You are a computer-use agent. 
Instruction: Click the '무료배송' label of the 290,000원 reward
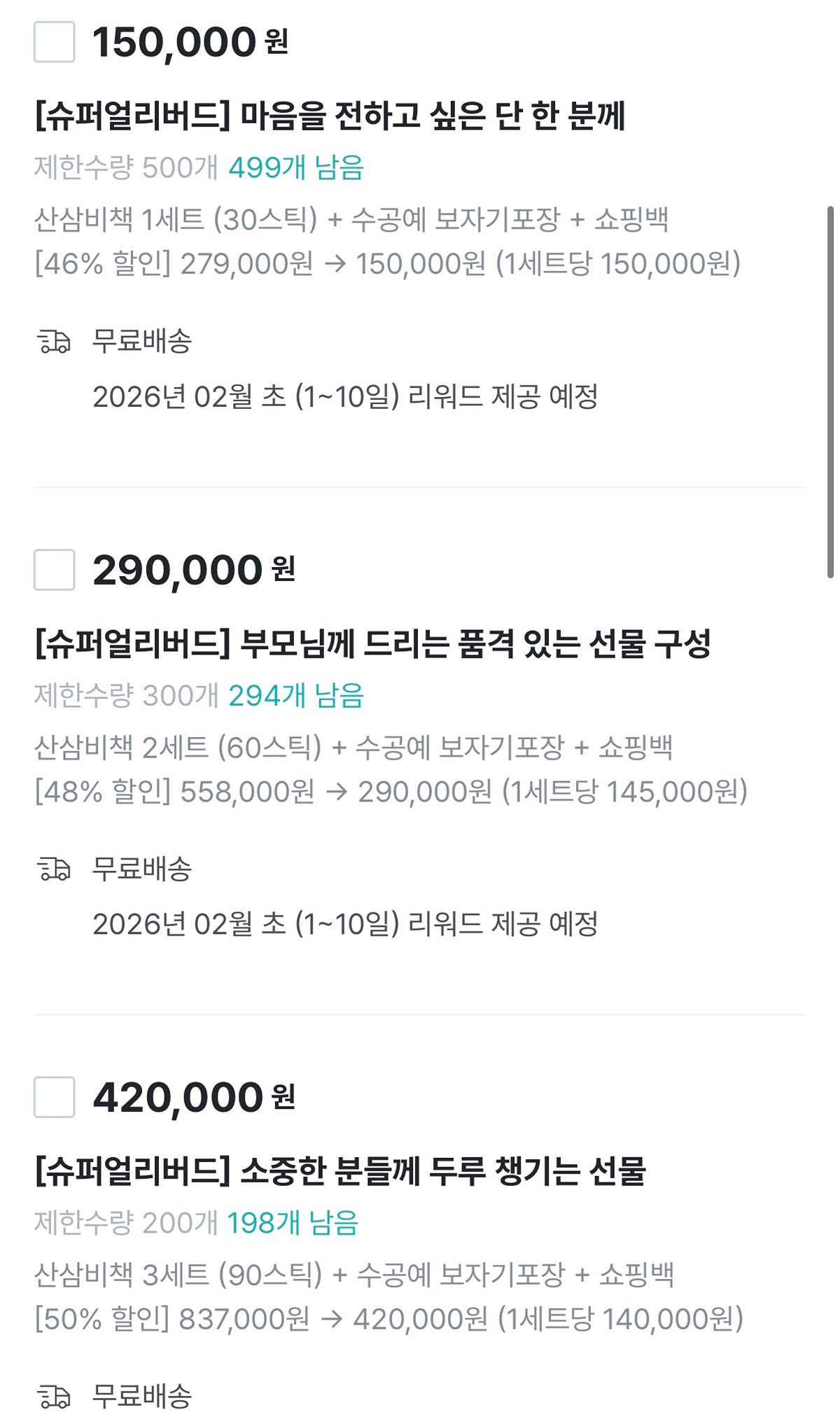(142, 869)
